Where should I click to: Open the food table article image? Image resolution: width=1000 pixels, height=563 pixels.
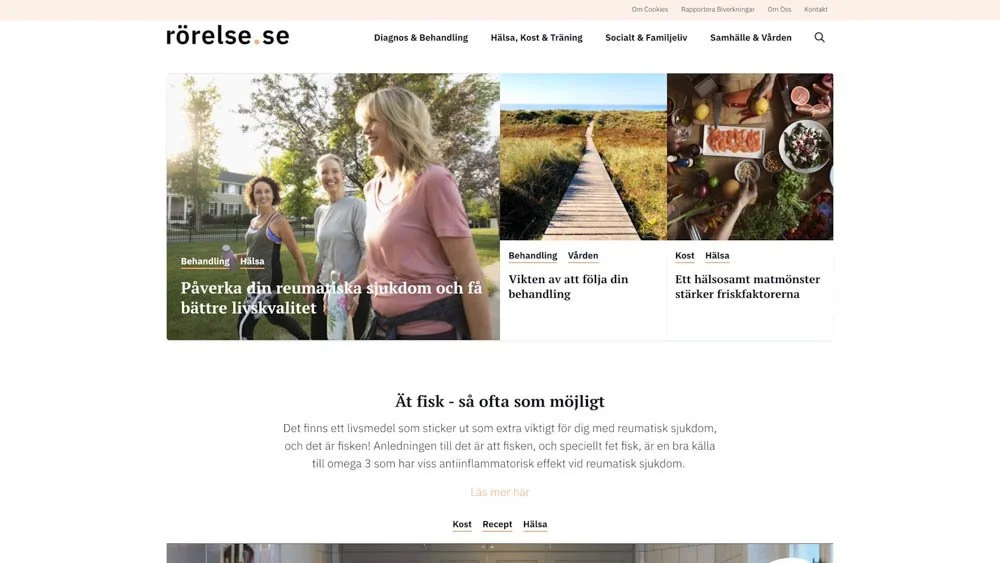(x=750, y=157)
